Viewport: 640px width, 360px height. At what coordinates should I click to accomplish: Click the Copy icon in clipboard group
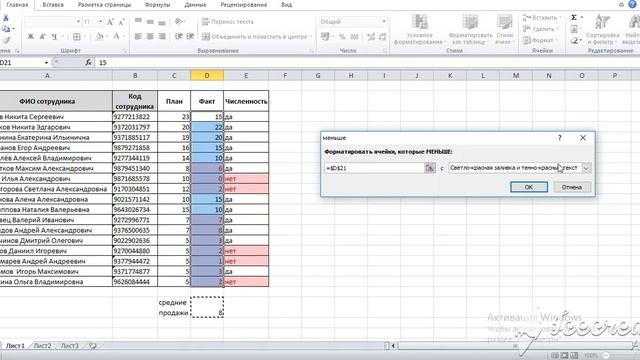[6, 29]
